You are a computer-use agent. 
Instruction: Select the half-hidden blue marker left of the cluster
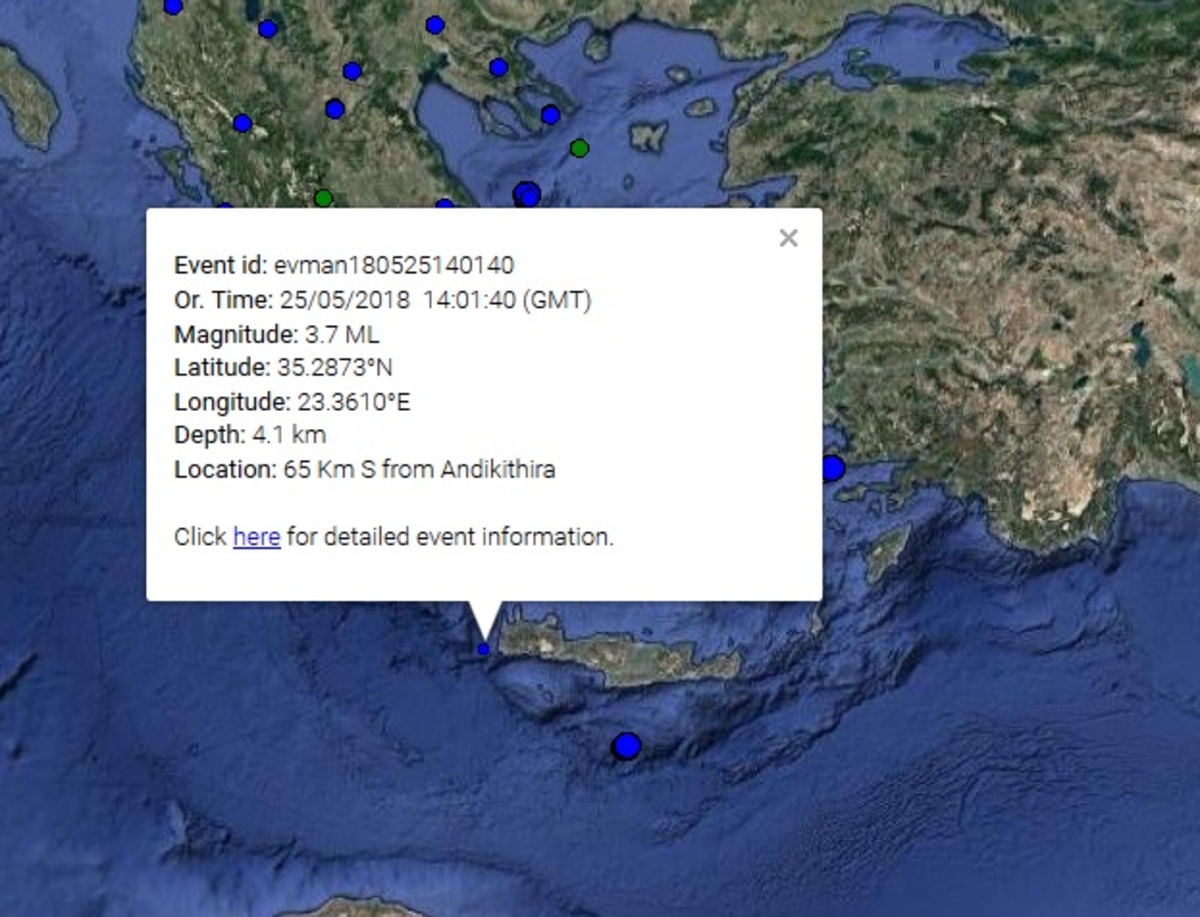[444, 206]
